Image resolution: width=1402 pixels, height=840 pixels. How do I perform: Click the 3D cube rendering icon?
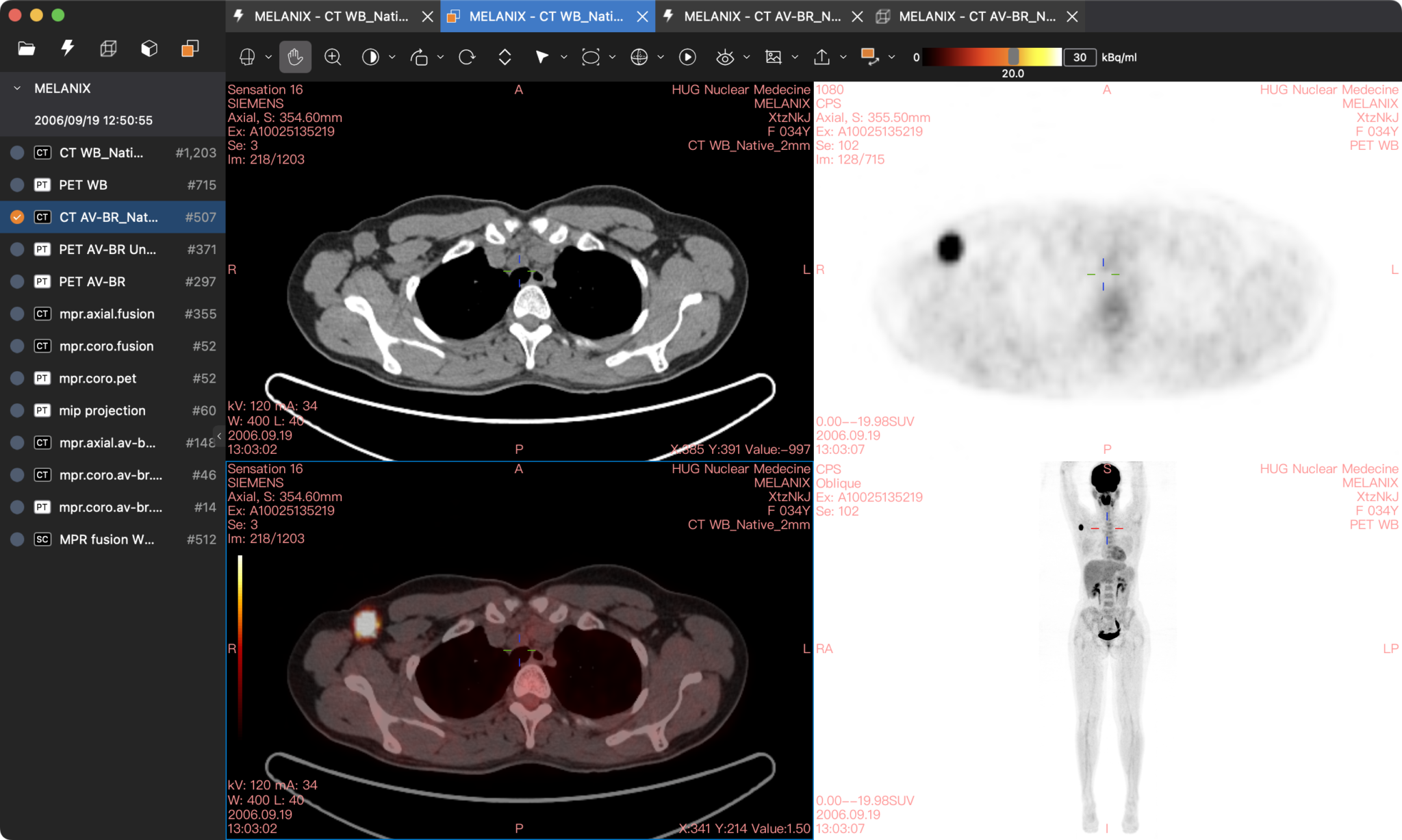coord(149,49)
